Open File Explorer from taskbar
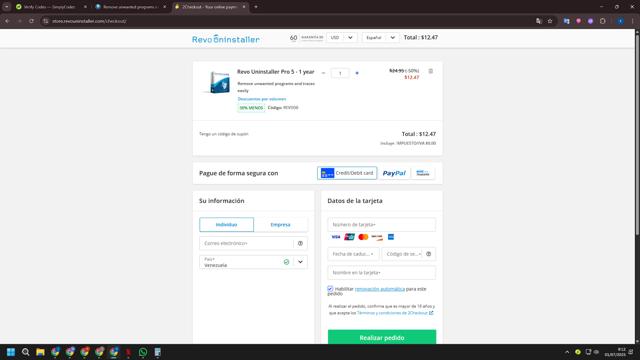The height and width of the screenshot is (360, 640). click(40, 352)
